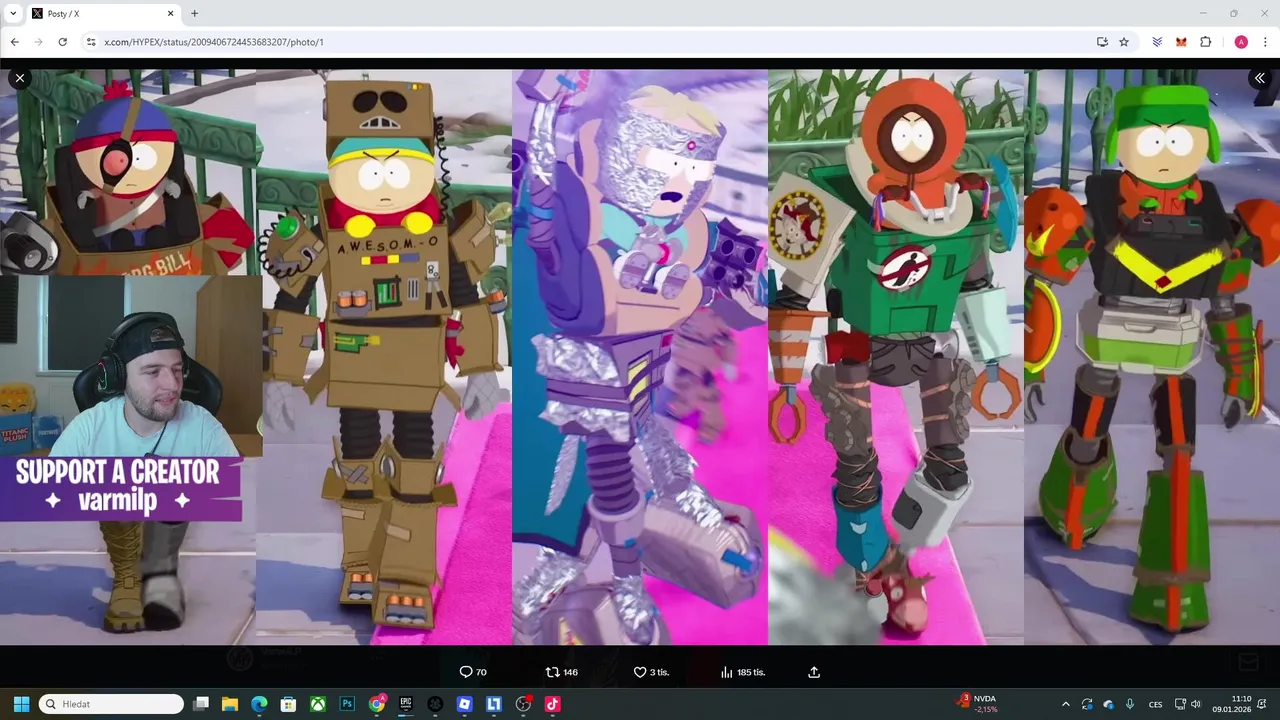Open the blue L-shaped launcher app icon
1280x720 pixels.
tap(494, 704)
